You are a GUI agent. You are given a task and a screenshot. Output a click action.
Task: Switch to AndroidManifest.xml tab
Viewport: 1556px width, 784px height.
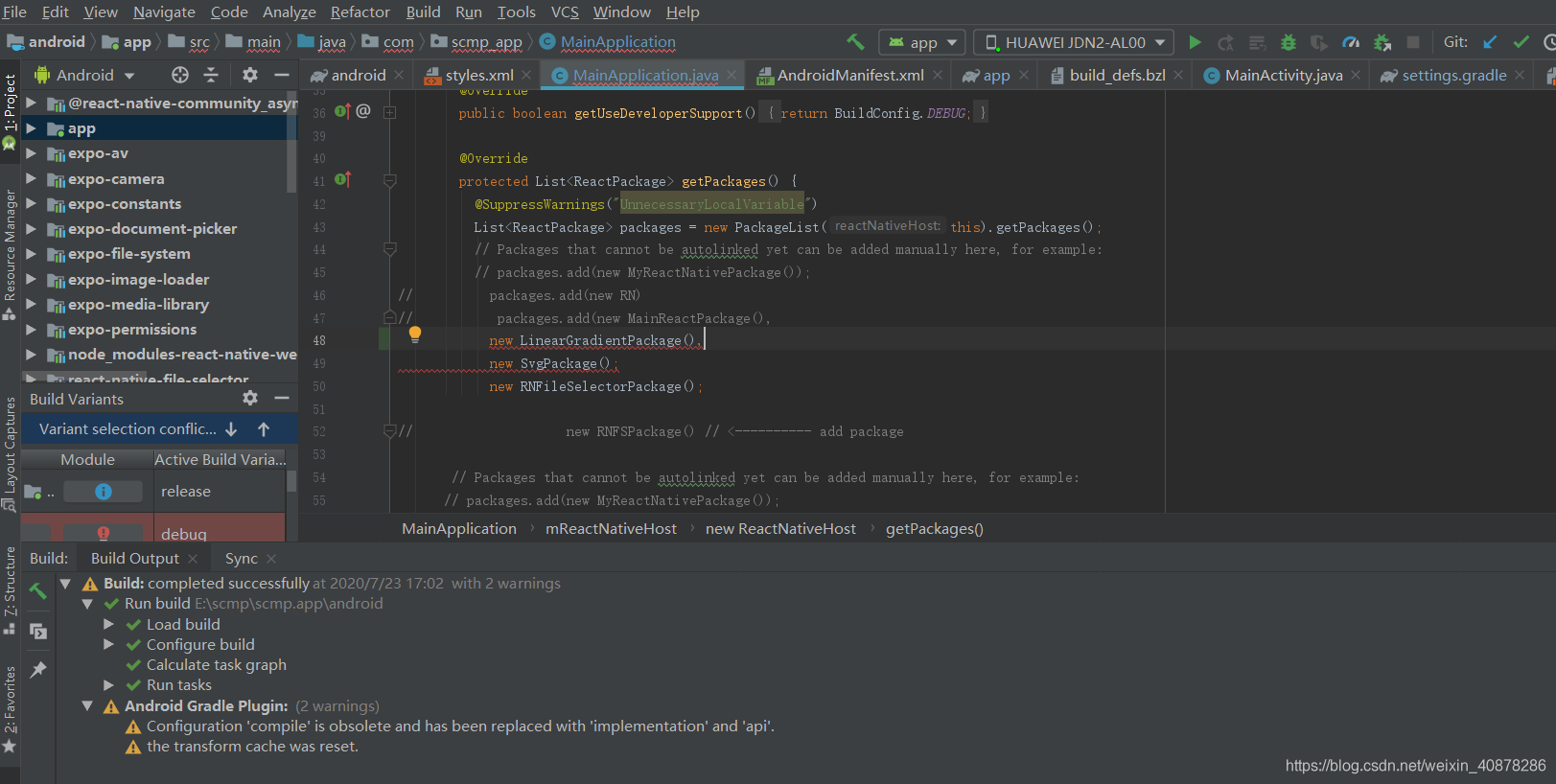tap(849, 75)
